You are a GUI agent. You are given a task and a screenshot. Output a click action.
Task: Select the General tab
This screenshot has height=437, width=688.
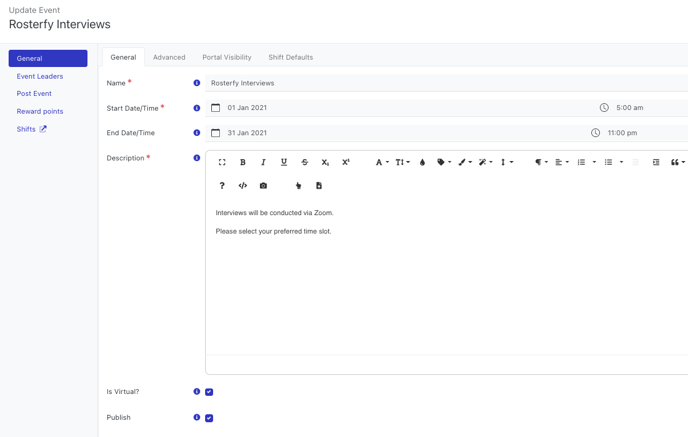(123, 57)
